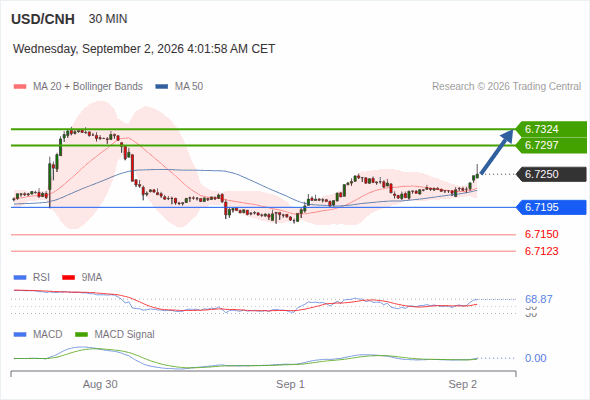This screenshot has width=590, height=400.
Task: Click the 6.7123 support level label
Action: pyautogui.click(x=541, y=251)
